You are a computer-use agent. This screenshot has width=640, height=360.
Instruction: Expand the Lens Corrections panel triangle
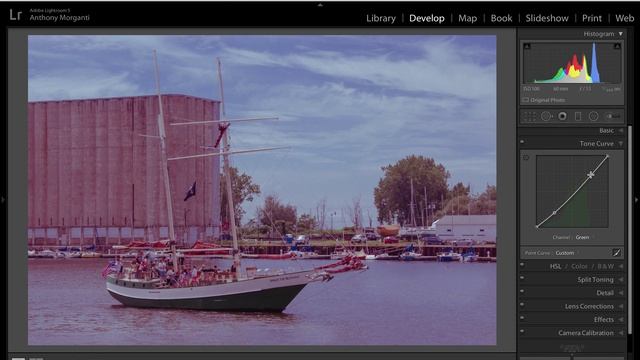[x=621, y=306]
